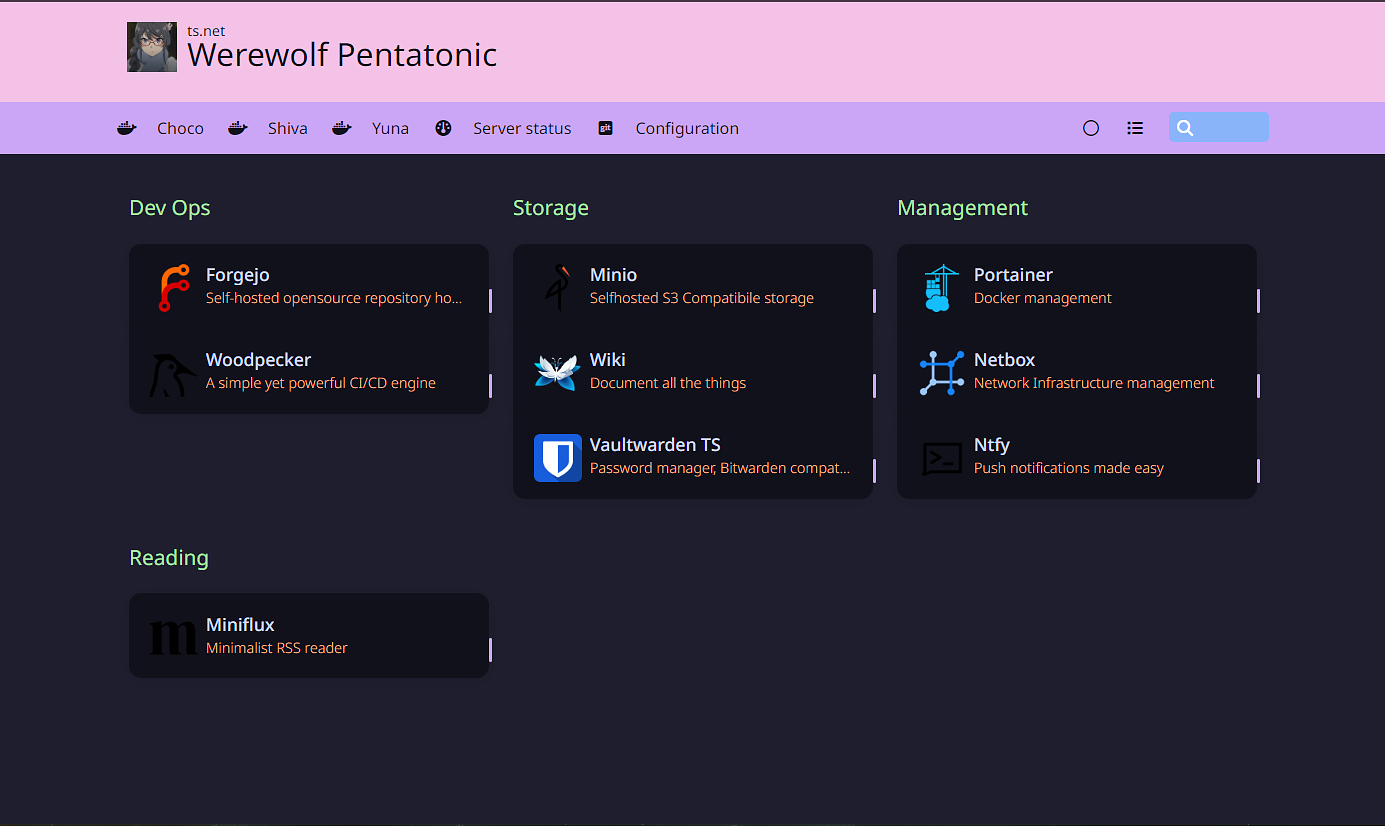Click the Minio flamingo icon

click(558, 287)
